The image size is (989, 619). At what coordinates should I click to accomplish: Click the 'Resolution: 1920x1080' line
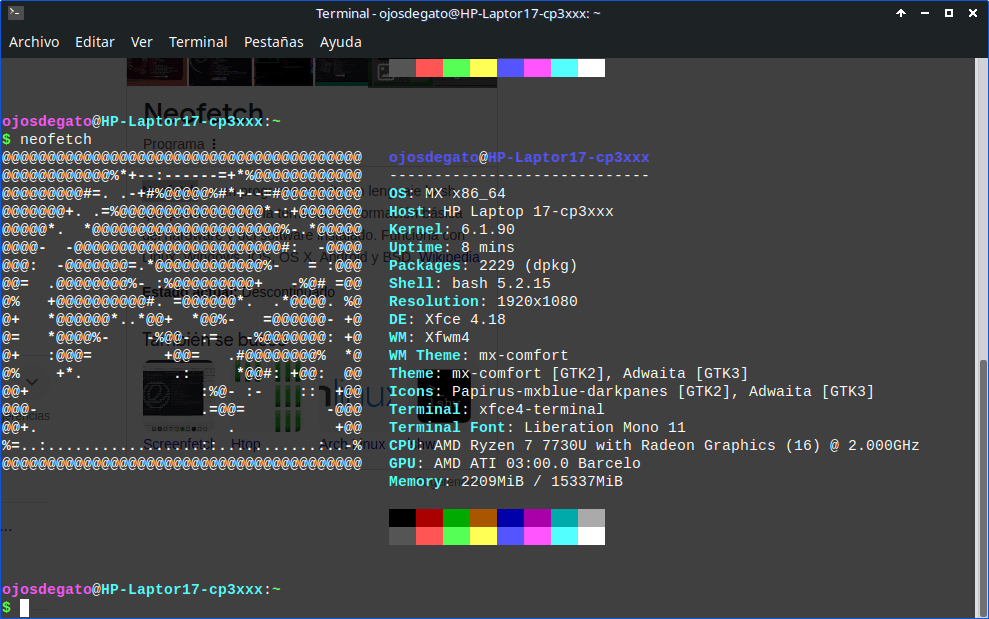[x=483, y=301]
